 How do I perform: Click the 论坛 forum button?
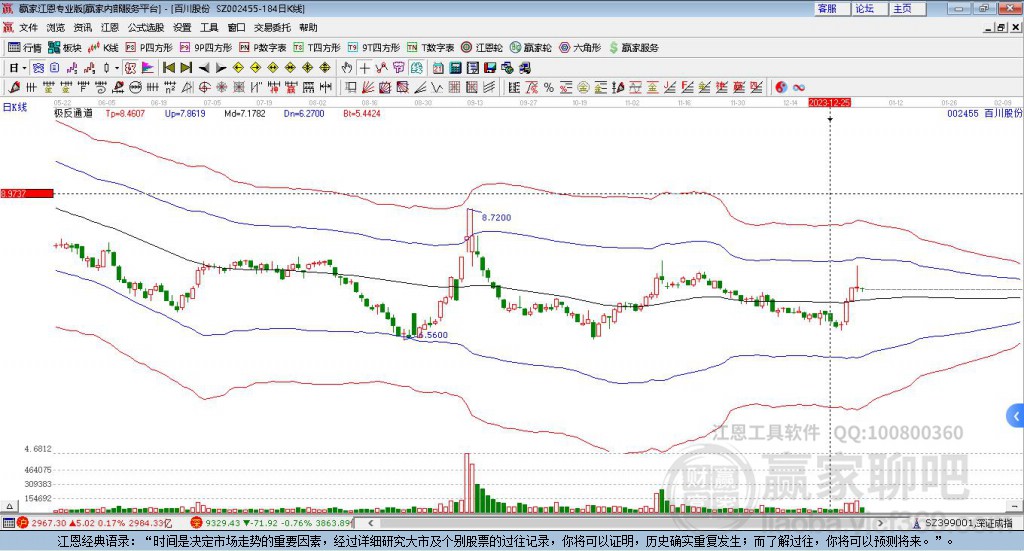pos(869,8)
